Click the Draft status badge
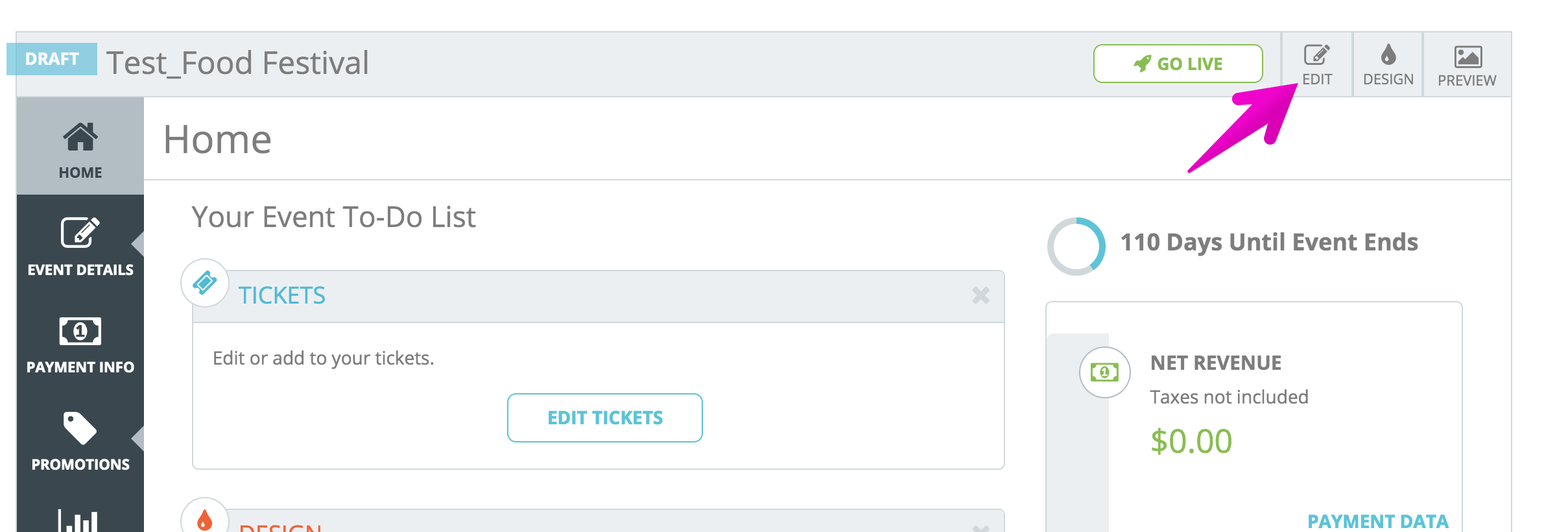Viewport: 1568px width, 532px height. coord(52,59)
